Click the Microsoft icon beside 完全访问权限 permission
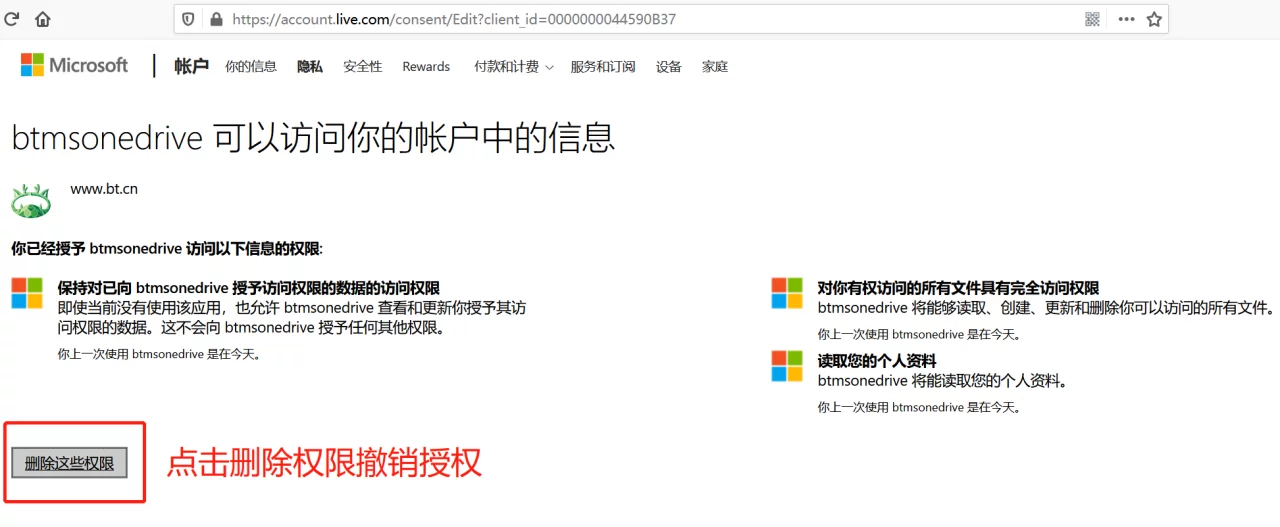The width and height of the screenshot is (1280, 527). pyautogui.click(x=787, y=293)
